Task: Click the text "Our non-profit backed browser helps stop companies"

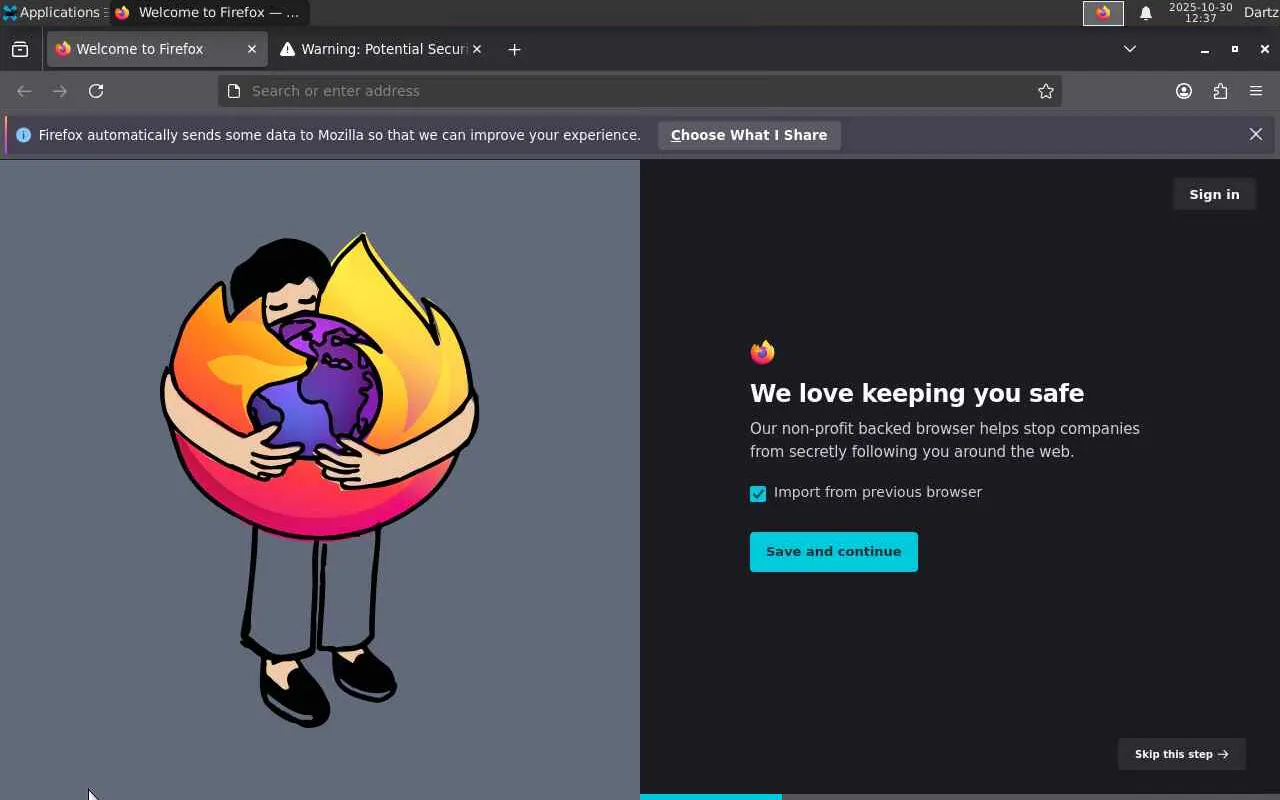Action: [x=945, y=428]
